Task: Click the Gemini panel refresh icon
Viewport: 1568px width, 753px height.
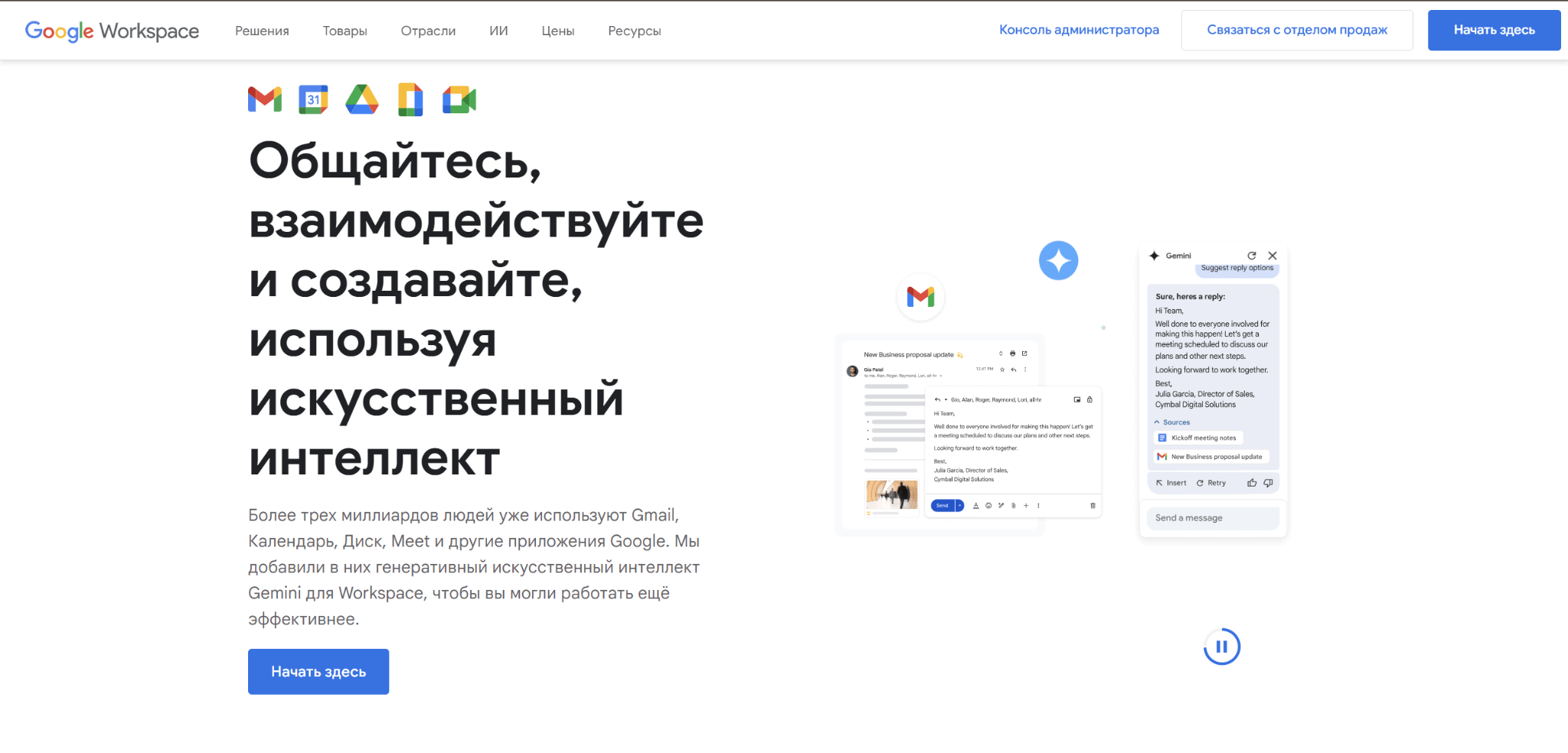Action: tap(1252, 256)
